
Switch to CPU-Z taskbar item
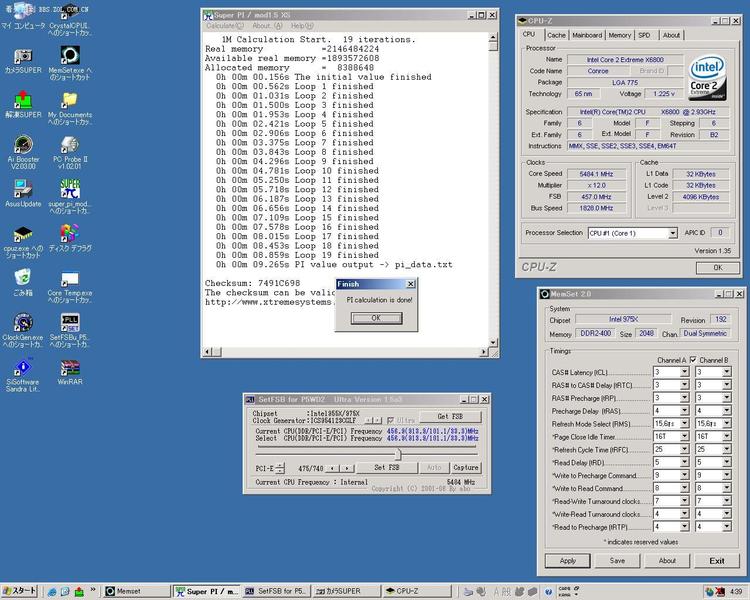click(417, 591)
